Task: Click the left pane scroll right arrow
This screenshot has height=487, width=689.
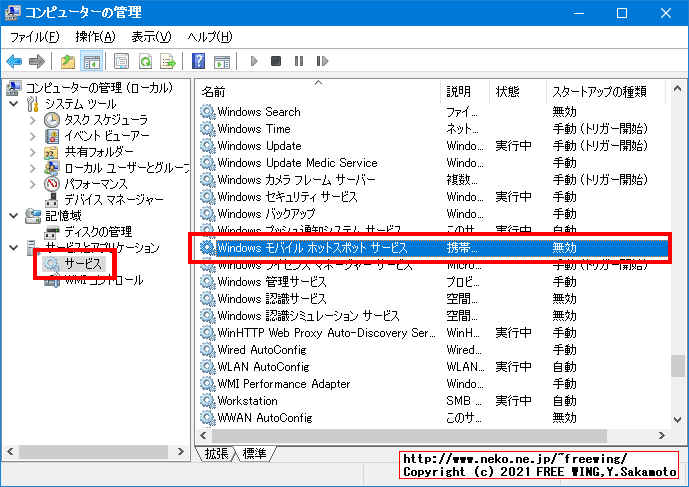Action: pyautogui.click(x=180, y=451)
